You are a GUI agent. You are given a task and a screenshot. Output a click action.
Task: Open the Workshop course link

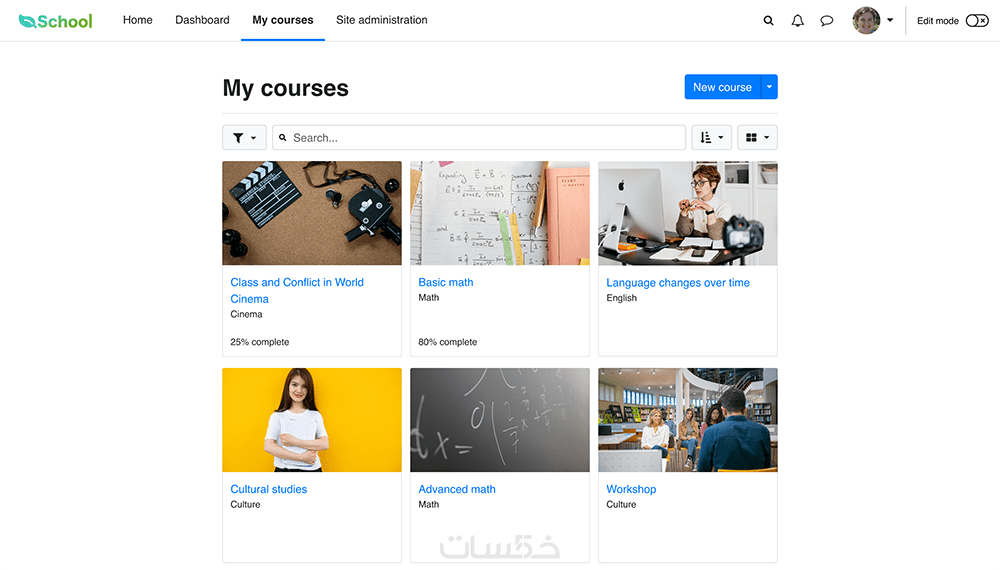click(631, 489)
